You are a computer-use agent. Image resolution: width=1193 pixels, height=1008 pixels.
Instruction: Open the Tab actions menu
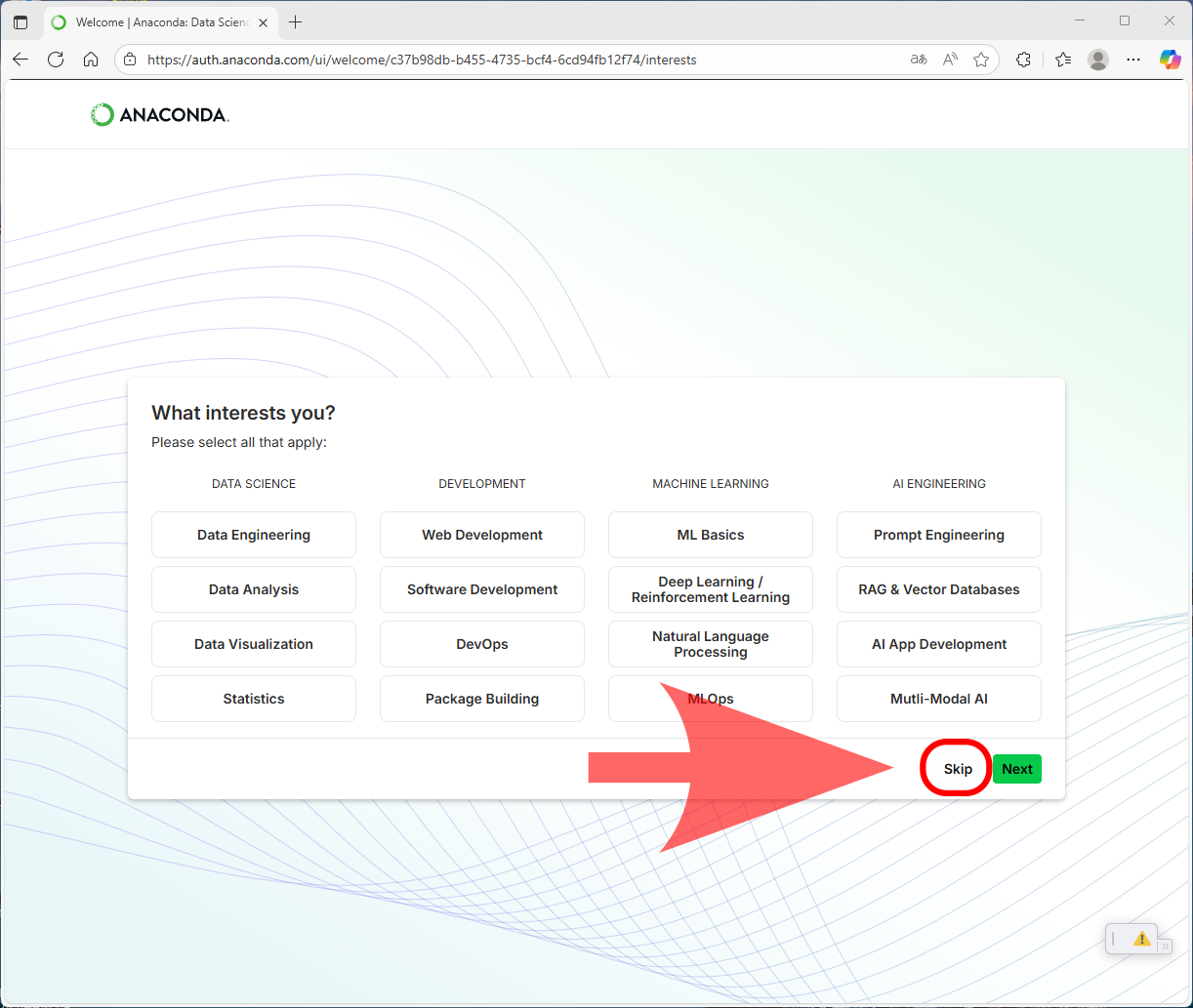click(21, 22)
